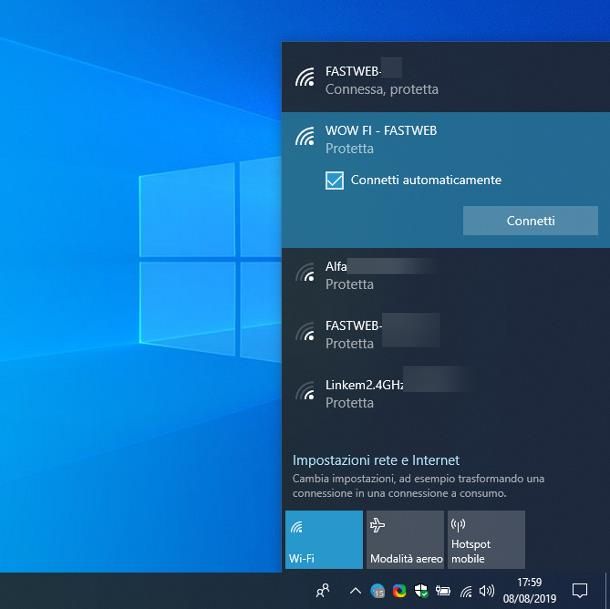Open Windows Security shield tray icon
This screenshot has width=610, height=609.
point(421,591)
